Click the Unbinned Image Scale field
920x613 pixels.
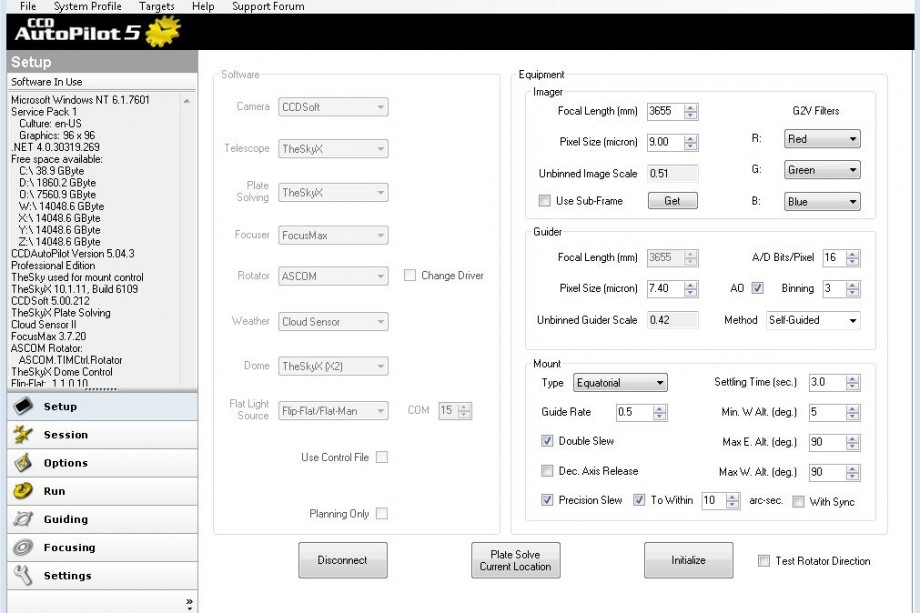[x=672, y=174]
